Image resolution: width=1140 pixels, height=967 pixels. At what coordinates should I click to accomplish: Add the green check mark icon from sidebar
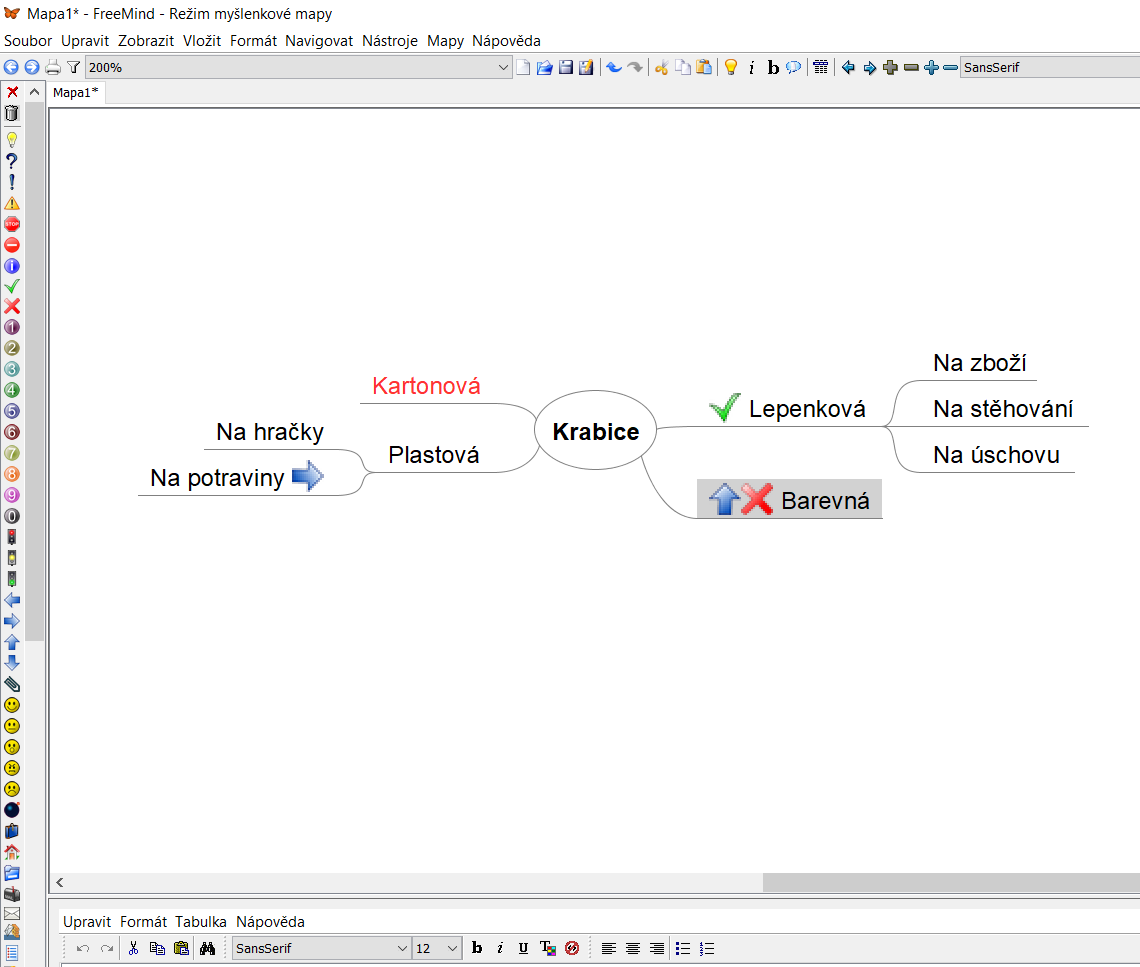(x=12, y=286)
